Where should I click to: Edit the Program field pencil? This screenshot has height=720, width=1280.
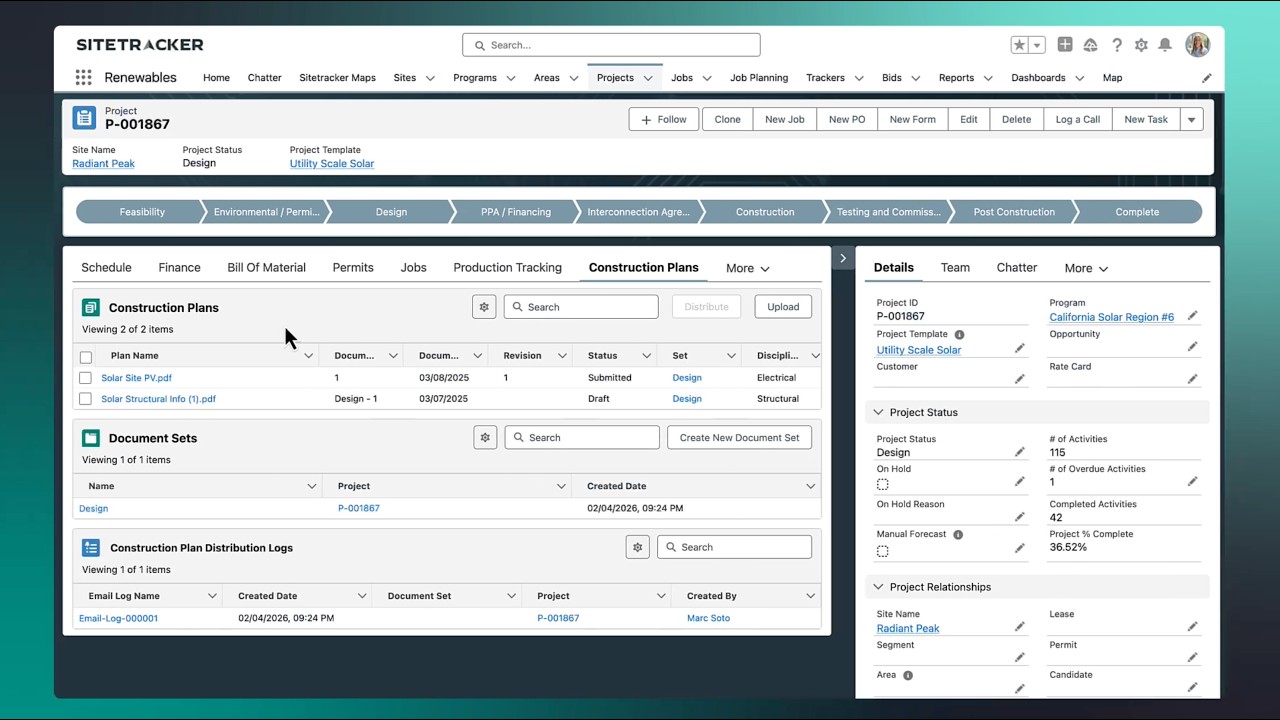1192,316
